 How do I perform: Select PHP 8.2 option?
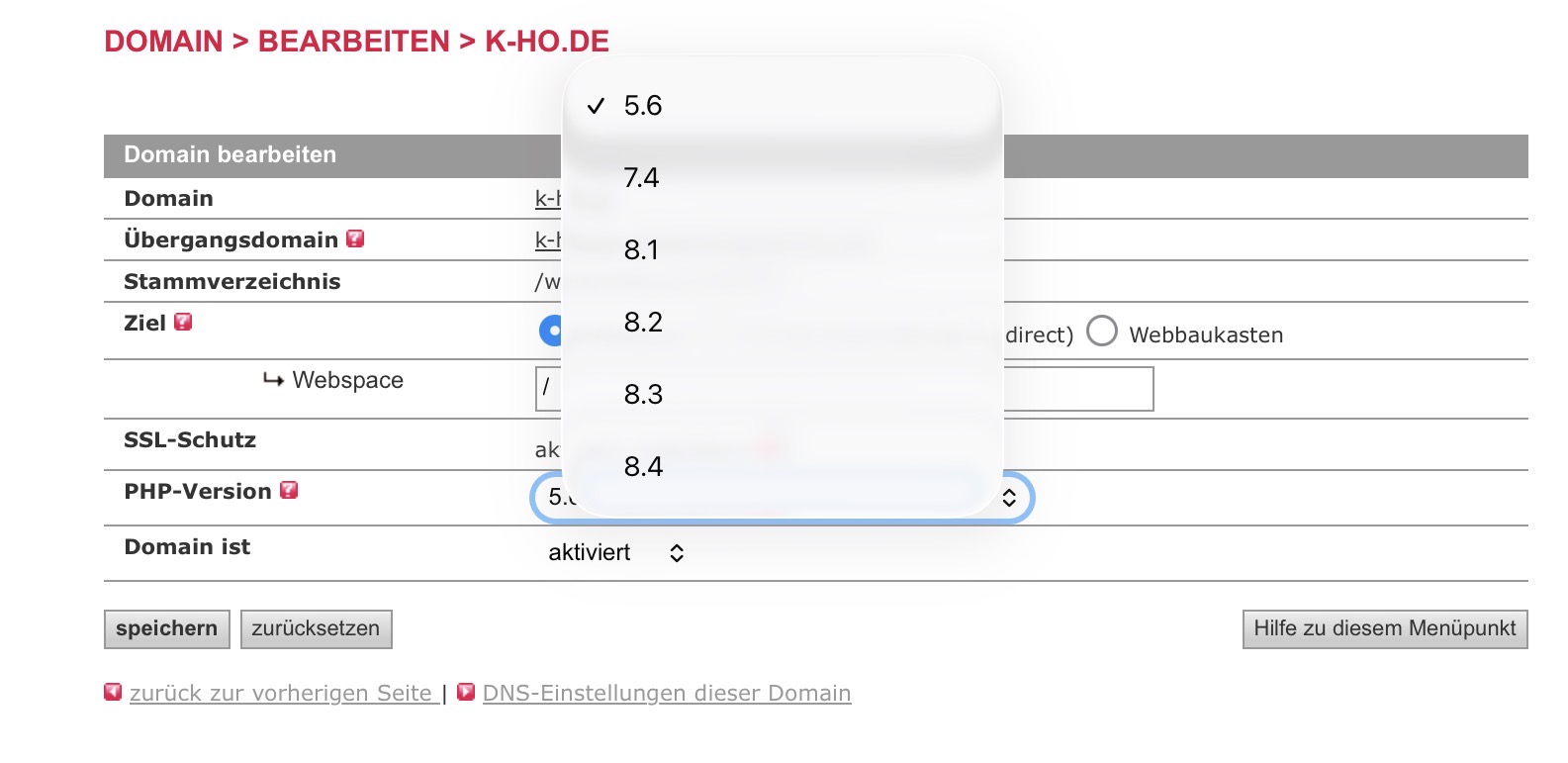[643, 323]
